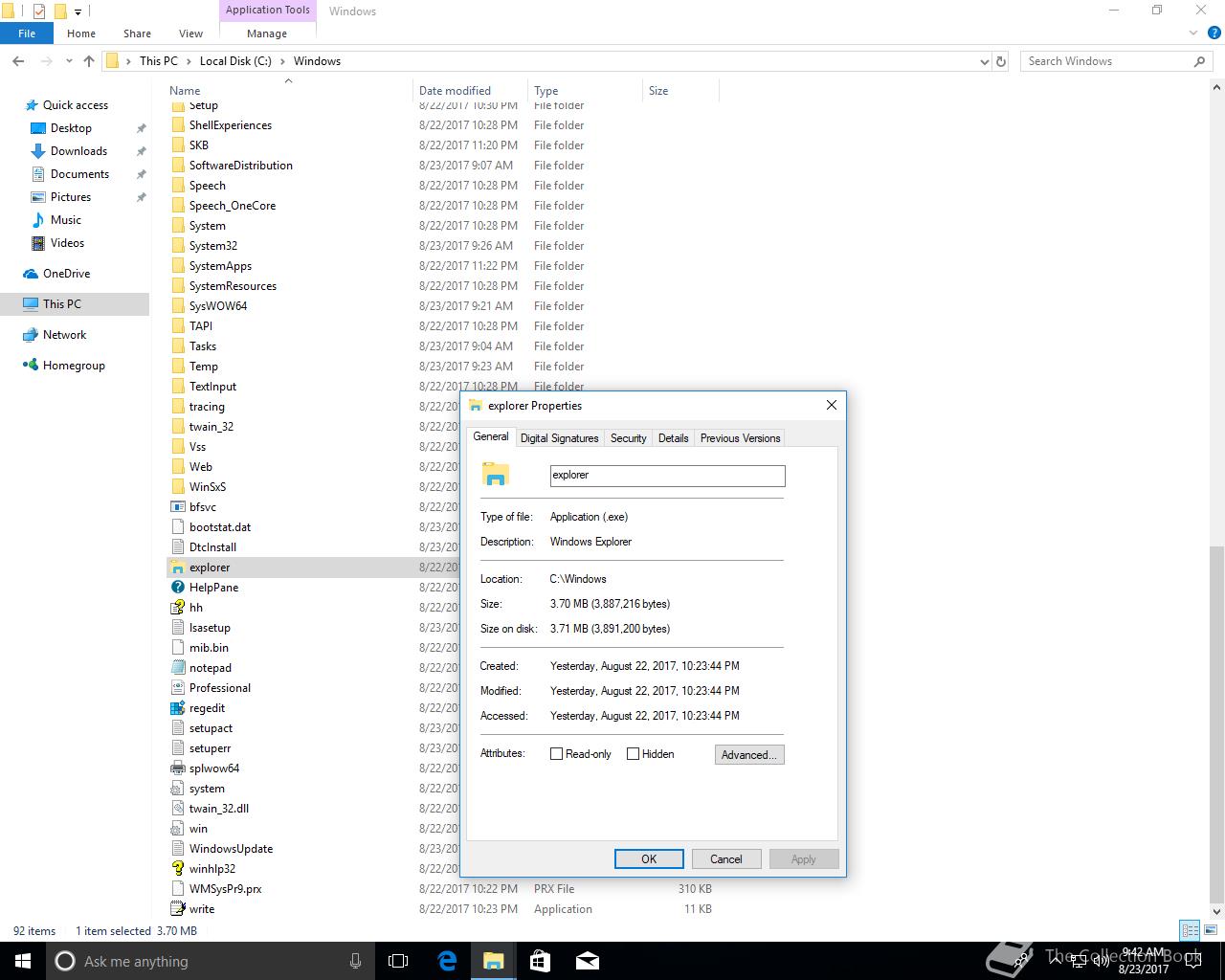Click the Cortana microphone icon
Image resolution: width=1225 pixels, height=980 pixels.
pyautogui.click(x=355, y=961)
